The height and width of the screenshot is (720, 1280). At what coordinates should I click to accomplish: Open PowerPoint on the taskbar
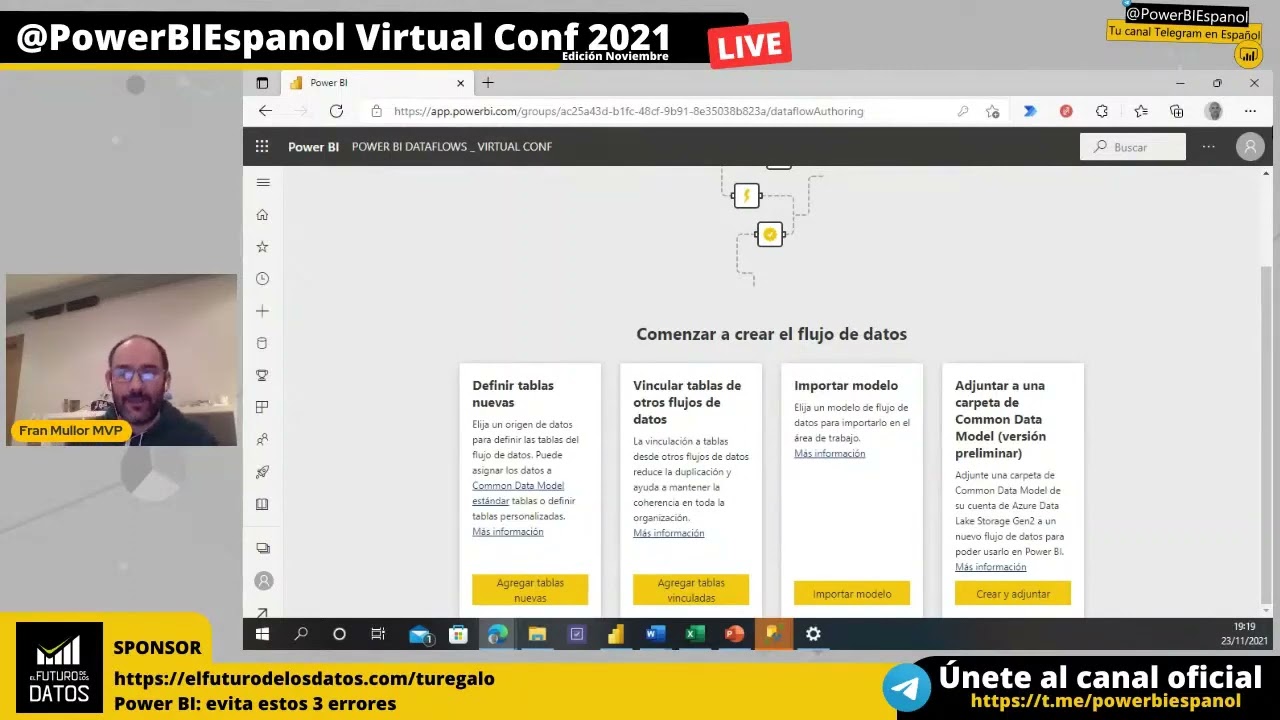click(734, 634)
